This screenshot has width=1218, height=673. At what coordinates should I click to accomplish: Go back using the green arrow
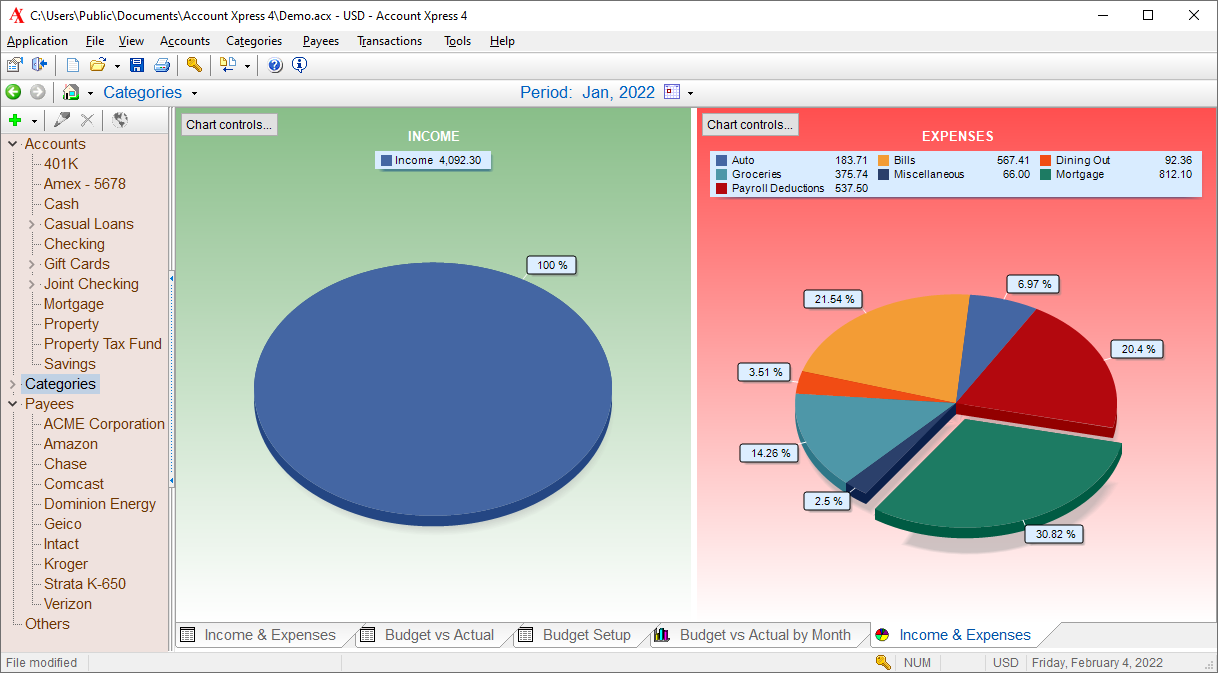click(13, 92)
